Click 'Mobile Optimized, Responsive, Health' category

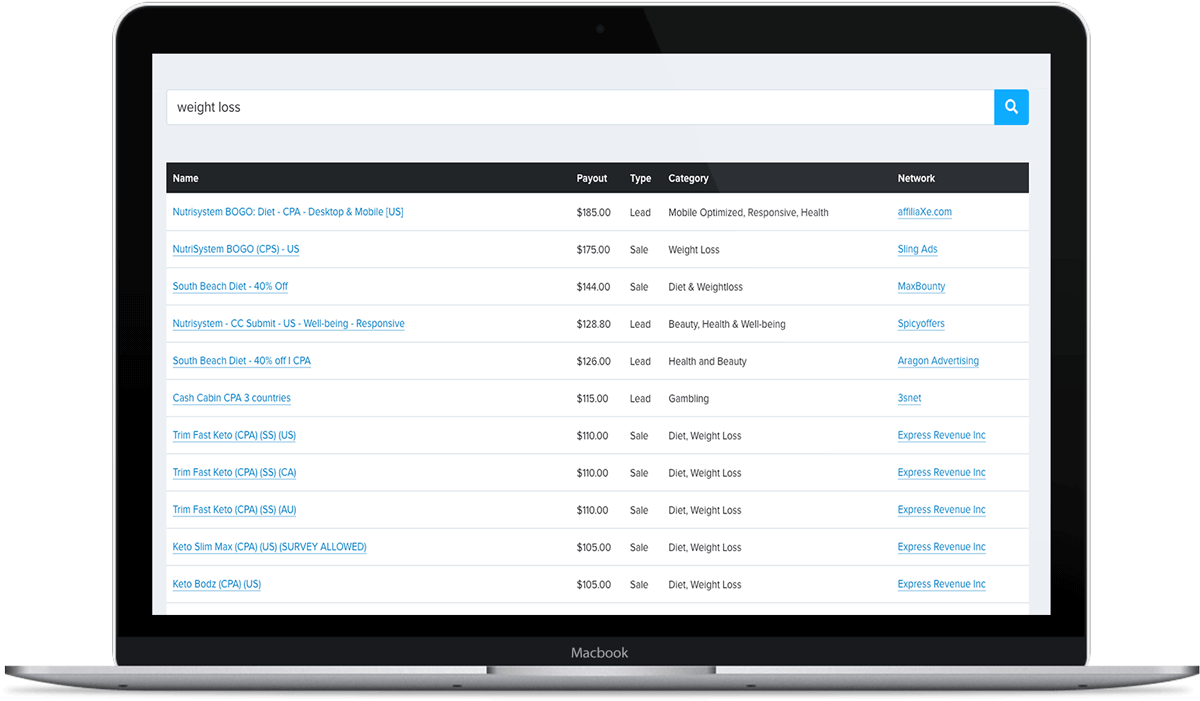[x=748, y=212]
